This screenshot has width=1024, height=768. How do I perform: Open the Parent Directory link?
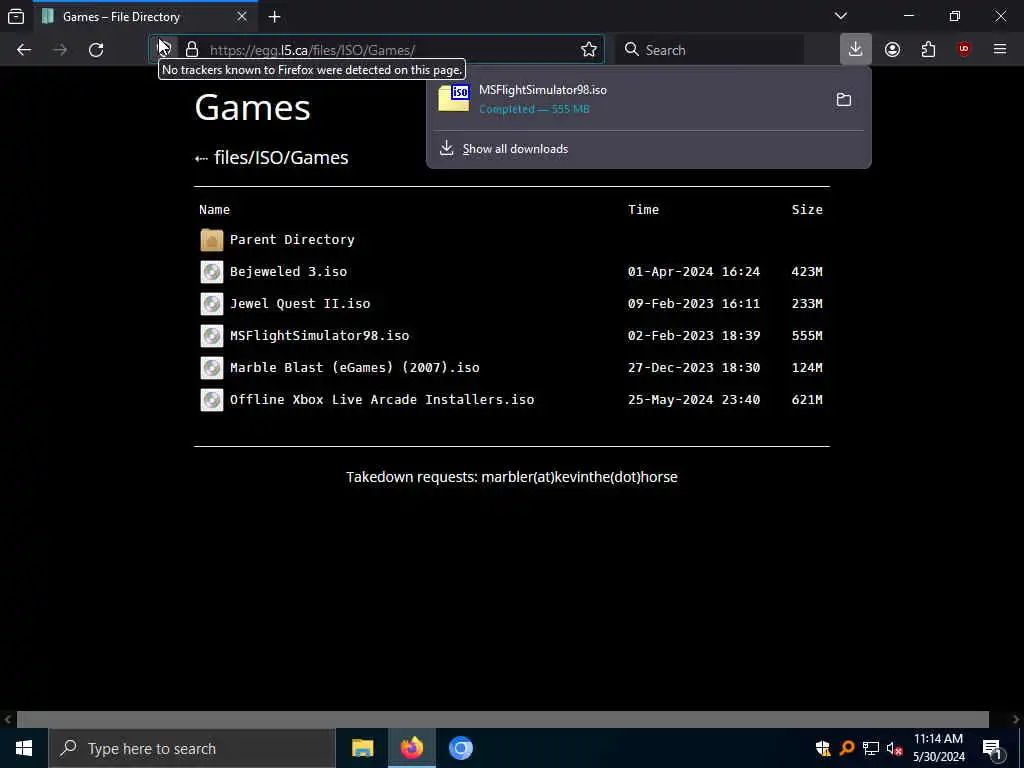292,240
